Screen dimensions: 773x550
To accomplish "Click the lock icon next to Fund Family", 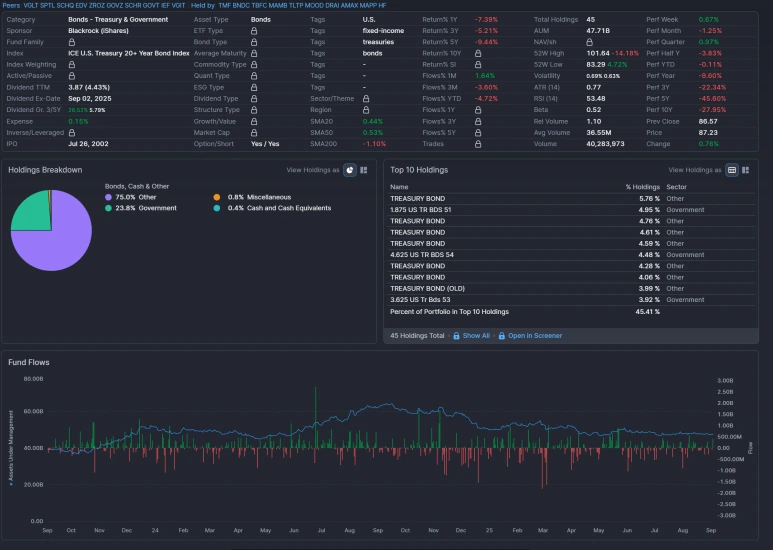I will click(72, 42).
